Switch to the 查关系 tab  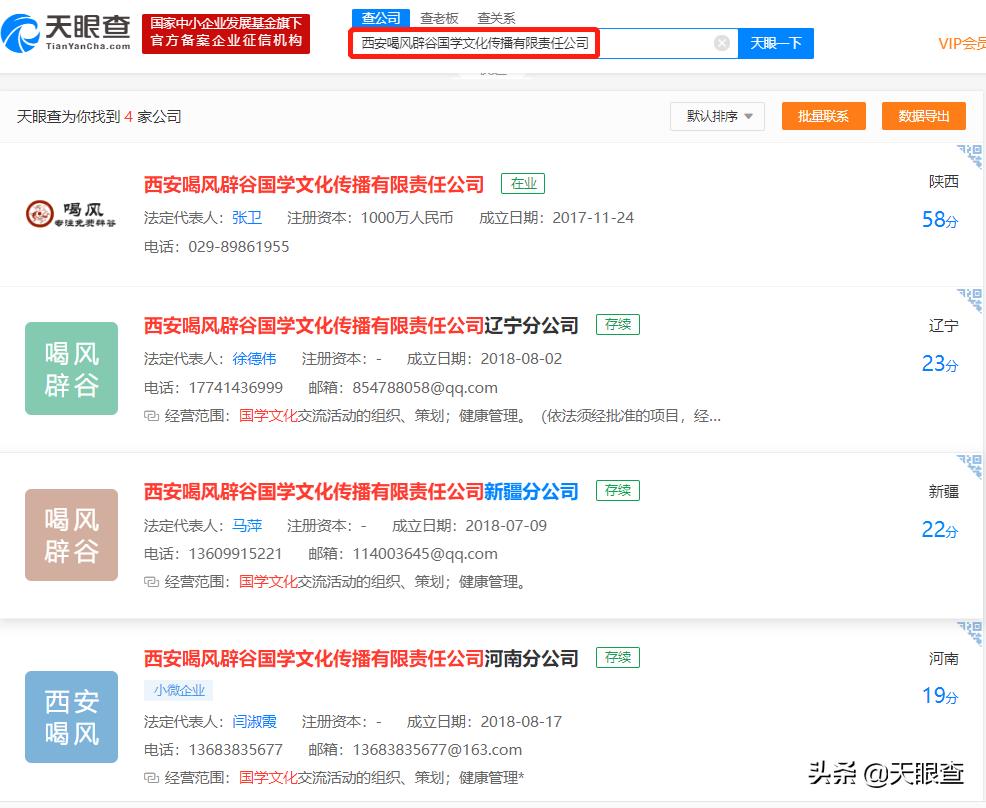point(496,18)
